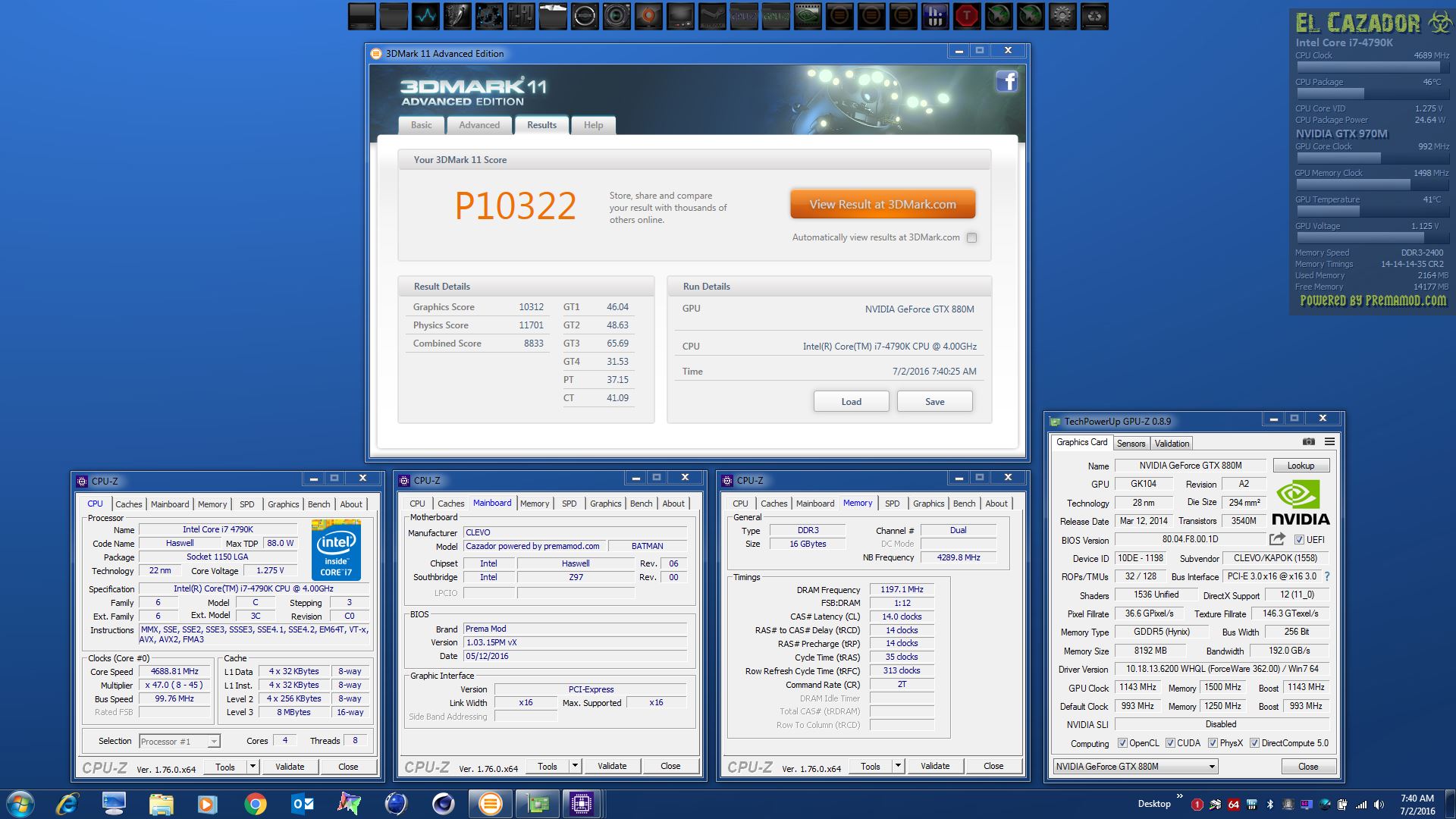This screenshot has width=1456, height=819.
Task: Expand Tools arrow in CPU-Z Memory window
Action: 898,766
